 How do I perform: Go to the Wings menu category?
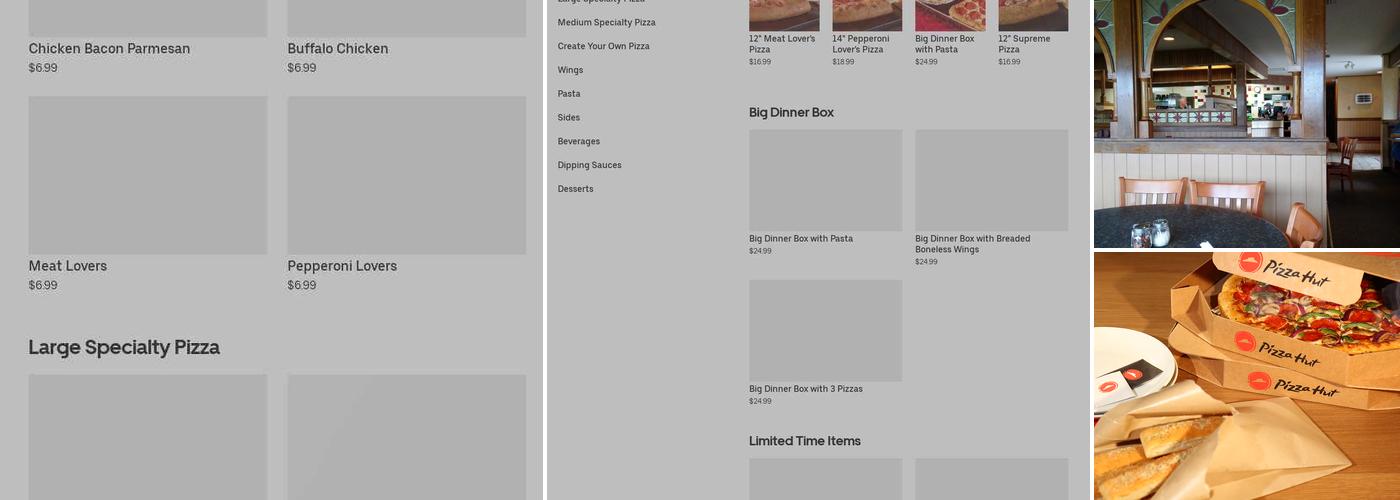coord(570,70)
